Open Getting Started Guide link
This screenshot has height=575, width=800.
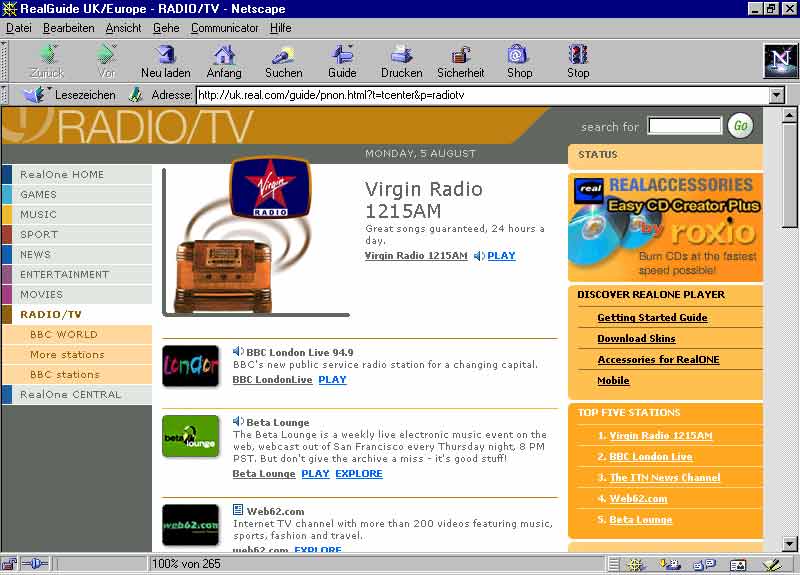652,317
